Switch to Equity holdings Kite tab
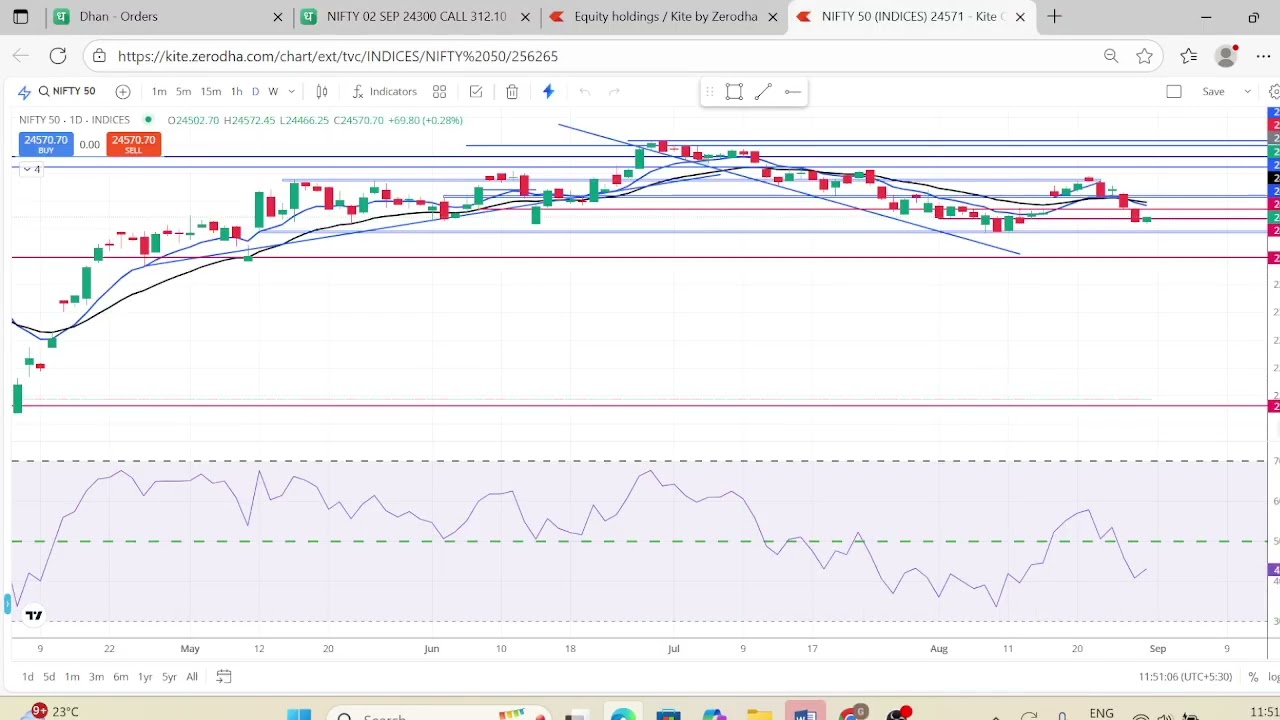Viewport: 1280px width, 720px height. [664, 17]
